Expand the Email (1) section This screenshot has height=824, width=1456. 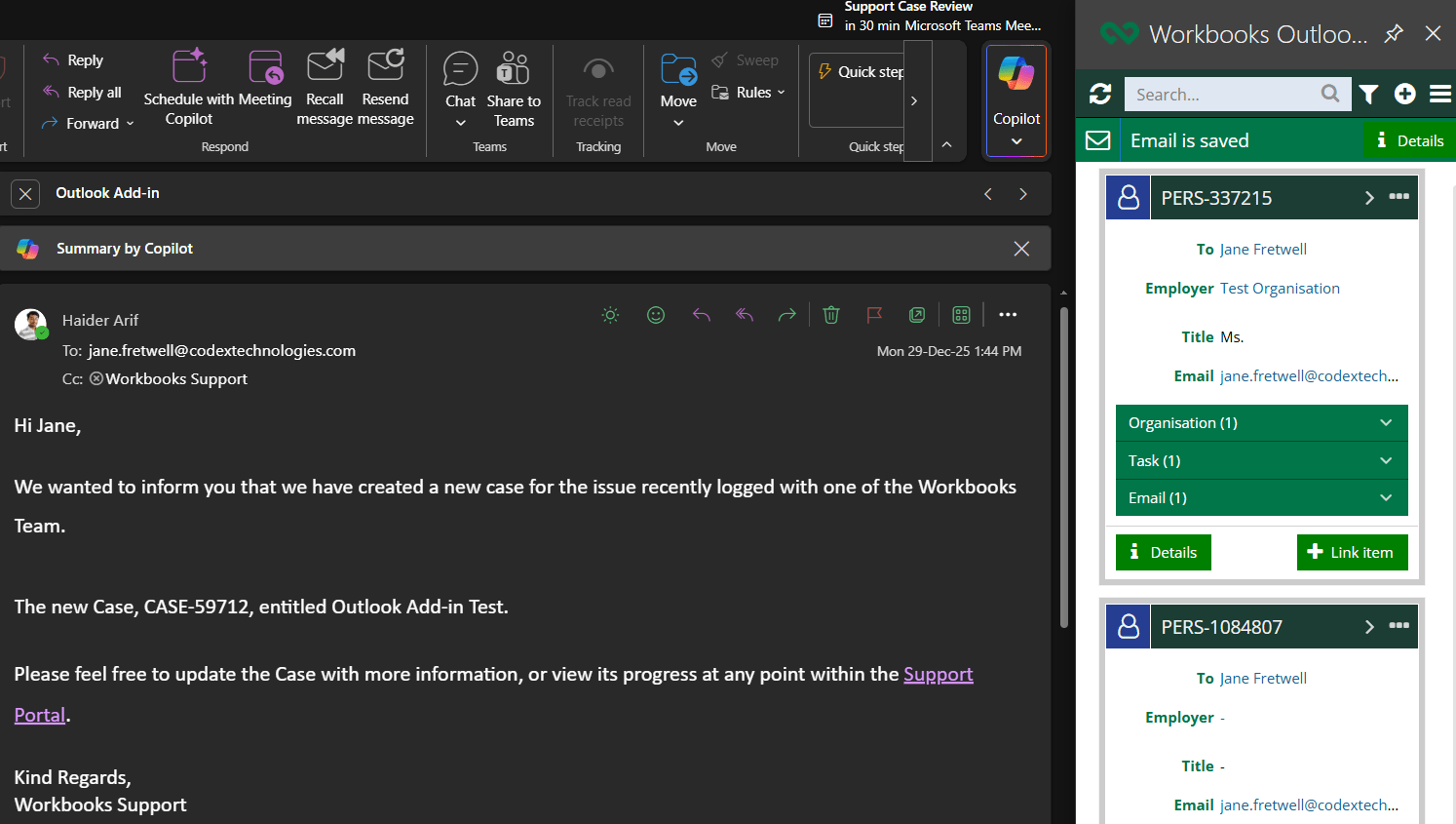pos(1261,498)
